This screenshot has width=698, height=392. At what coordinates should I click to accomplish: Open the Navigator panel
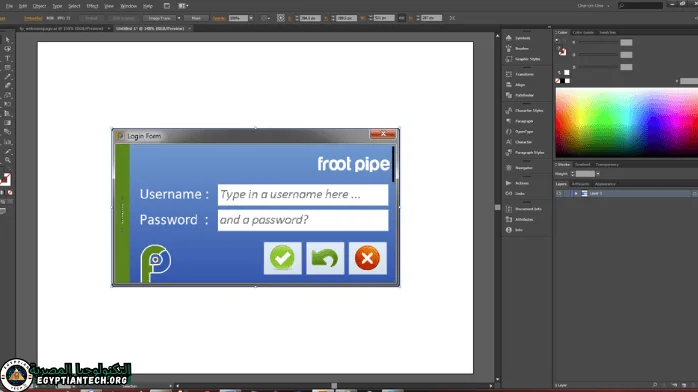pos(524,168)
